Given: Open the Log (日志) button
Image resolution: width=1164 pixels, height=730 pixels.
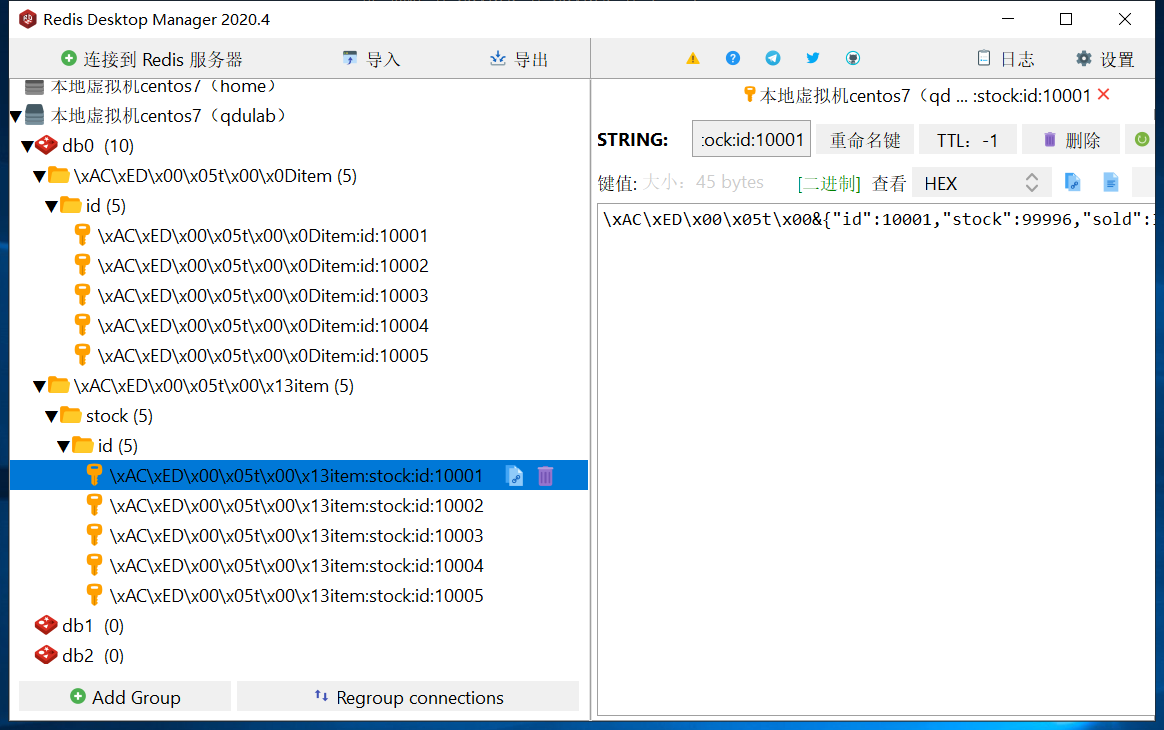Looking at the screenshot, I should coord(1006,59).
